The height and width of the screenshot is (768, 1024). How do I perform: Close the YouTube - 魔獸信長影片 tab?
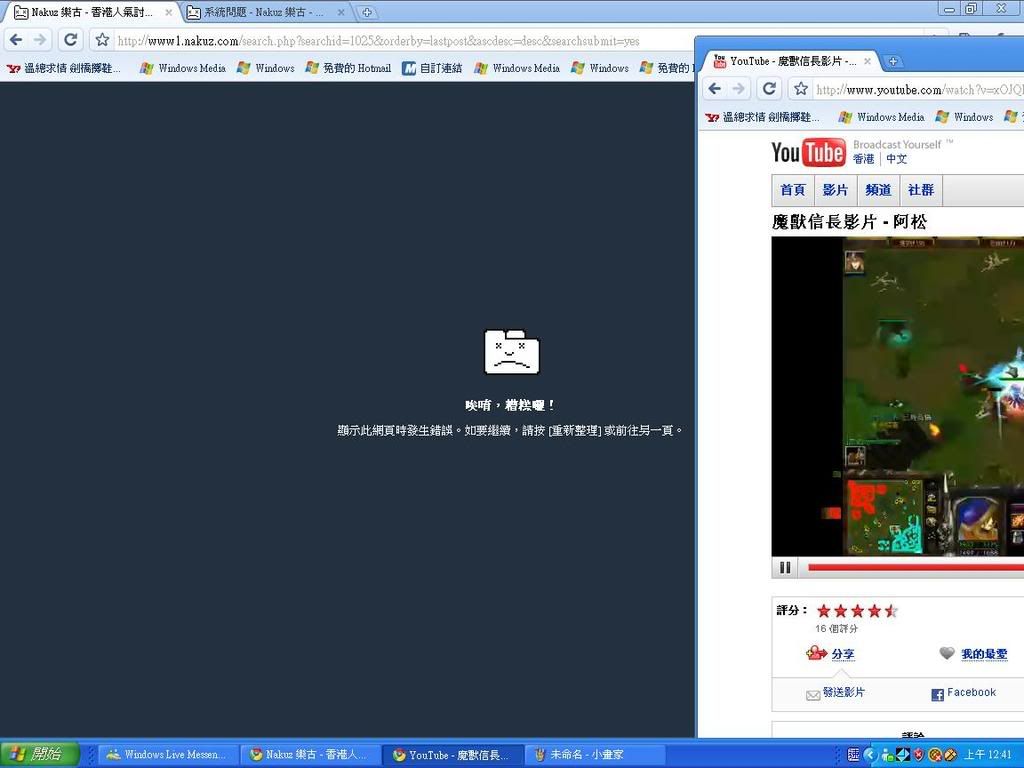(x=867, y=61)
